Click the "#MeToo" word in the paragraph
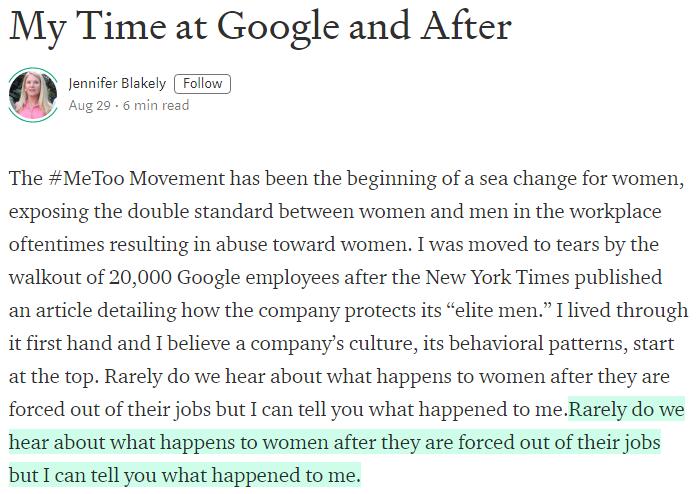 (x=84, y=179)
